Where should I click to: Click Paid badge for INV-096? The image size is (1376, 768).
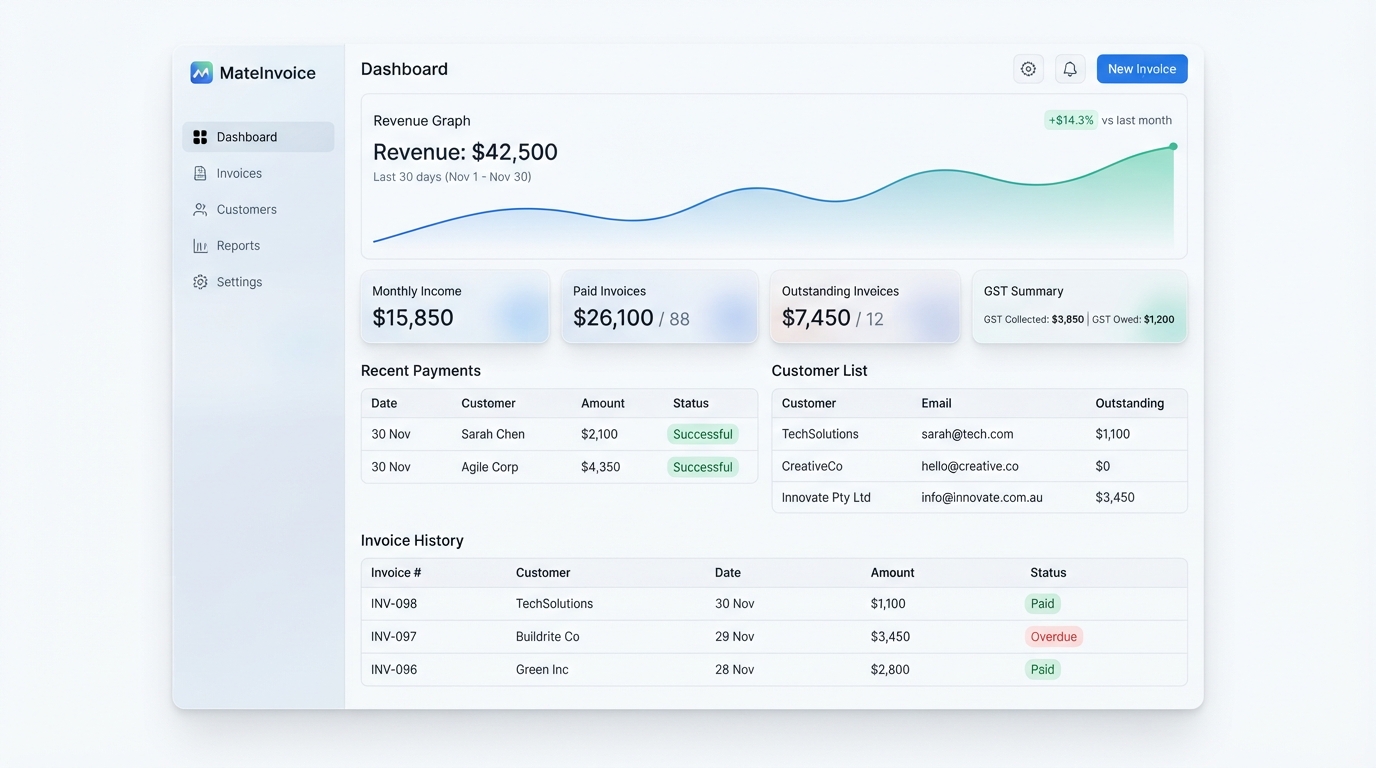click(x=1042, y=670)
